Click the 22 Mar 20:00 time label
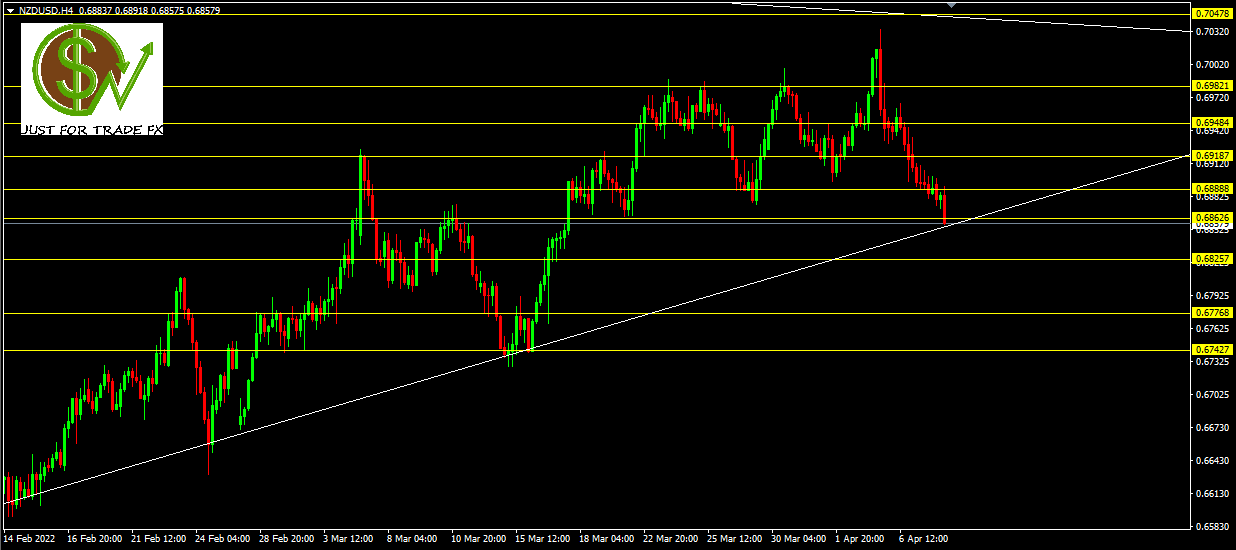This screenshot has width=1236, height=550. pyautogui.click(x=671, y=539)
